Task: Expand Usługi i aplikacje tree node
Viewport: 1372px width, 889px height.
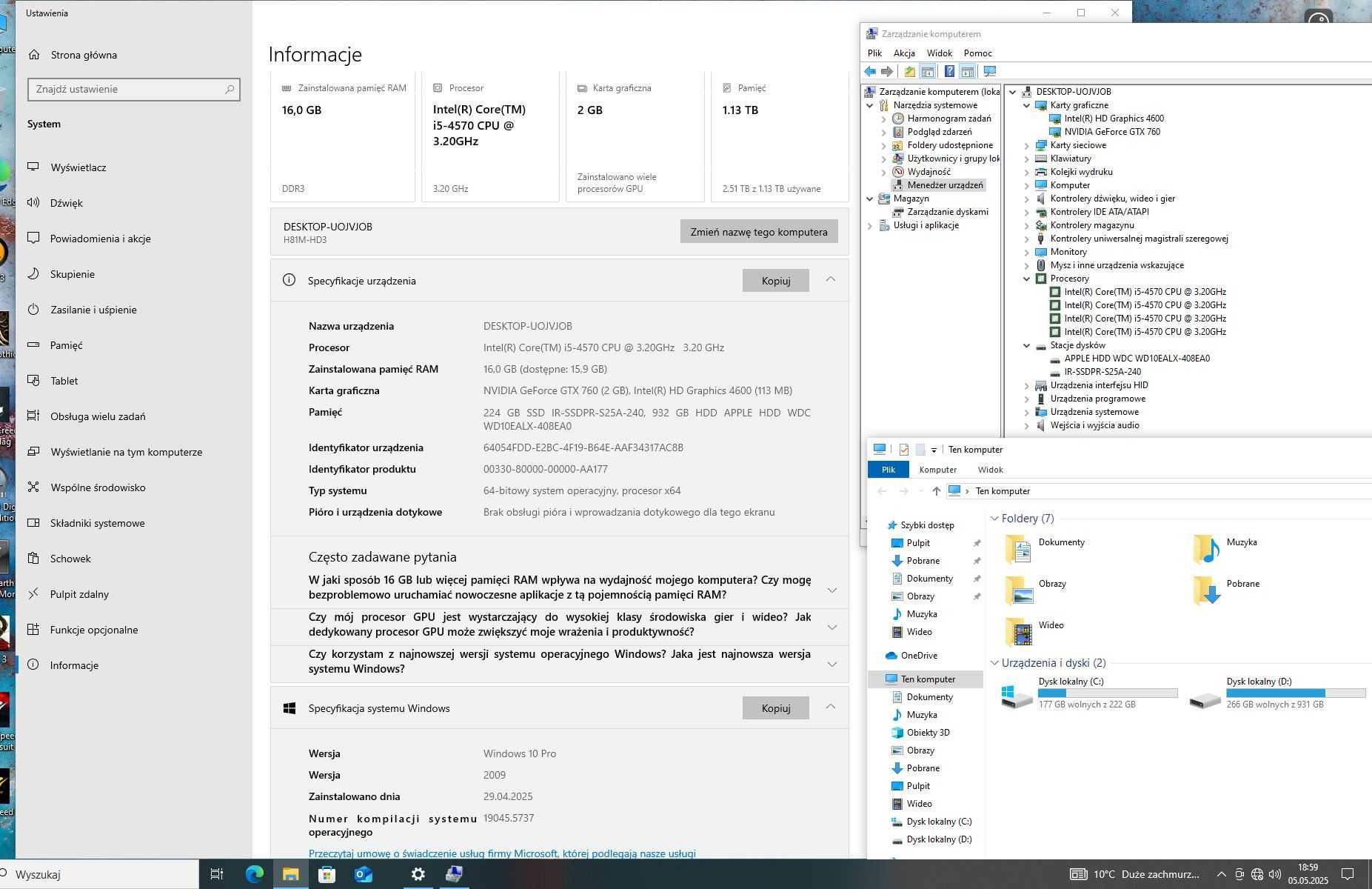Action: (x=869, y=225)
